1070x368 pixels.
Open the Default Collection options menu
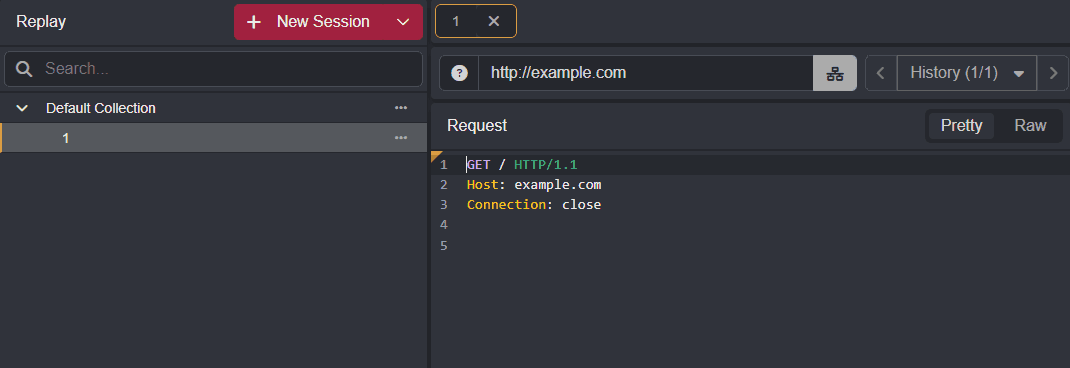click(401, 108)
